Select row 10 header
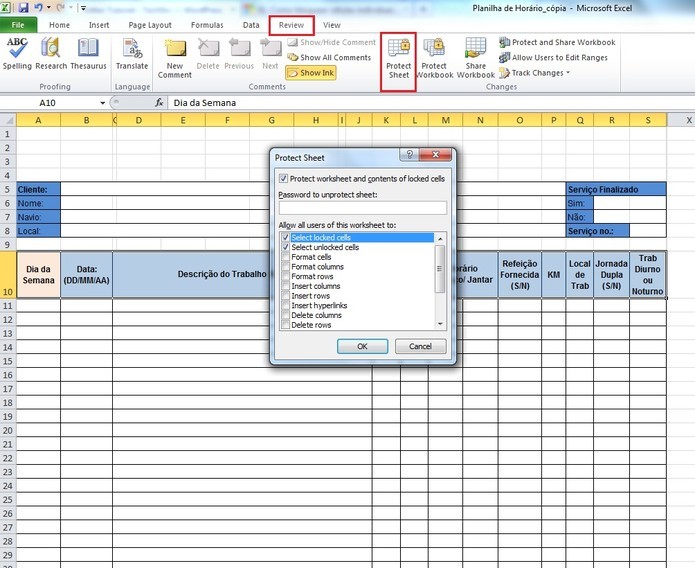The image size is (695, 568). tap(8, 275)
